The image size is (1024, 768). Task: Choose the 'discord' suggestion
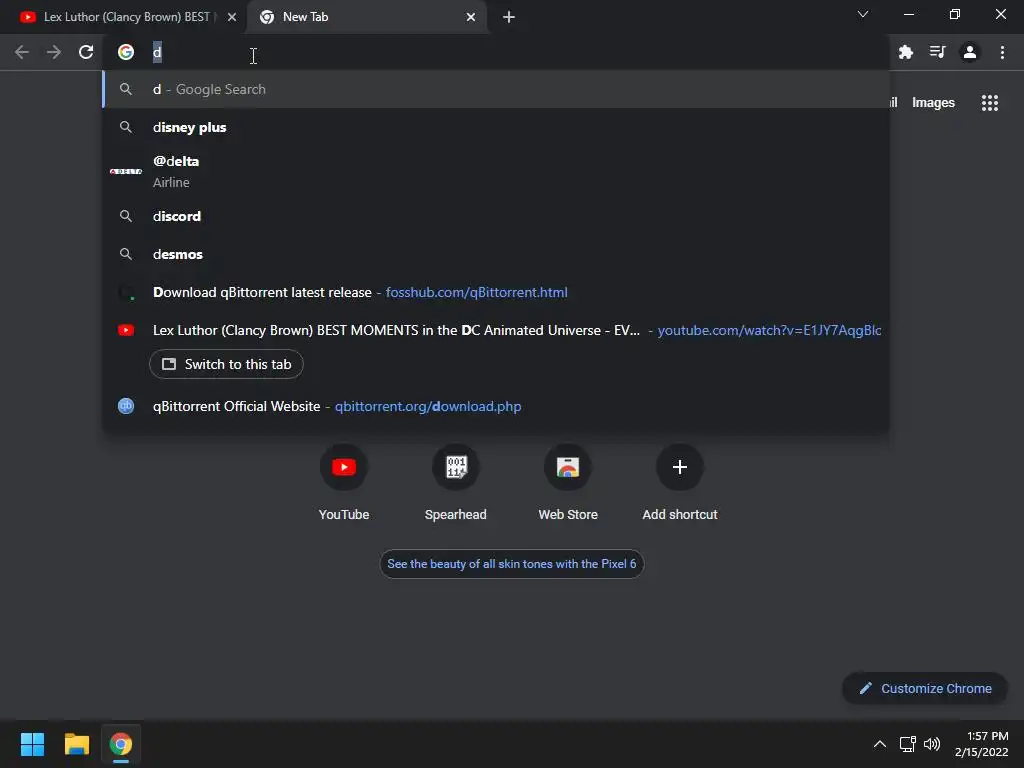[x=496, y=216]
